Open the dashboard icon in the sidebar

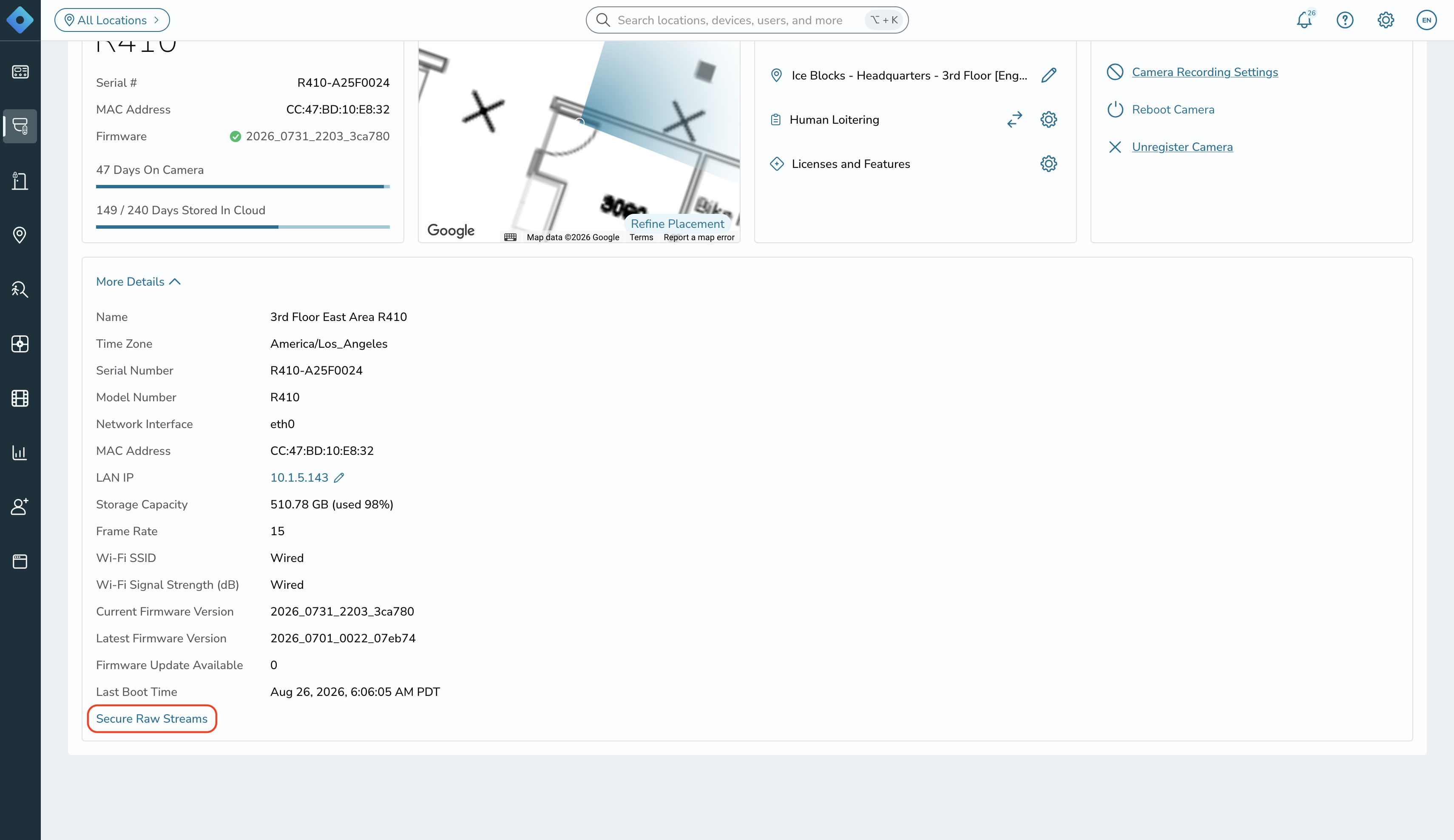click(20, 72)
